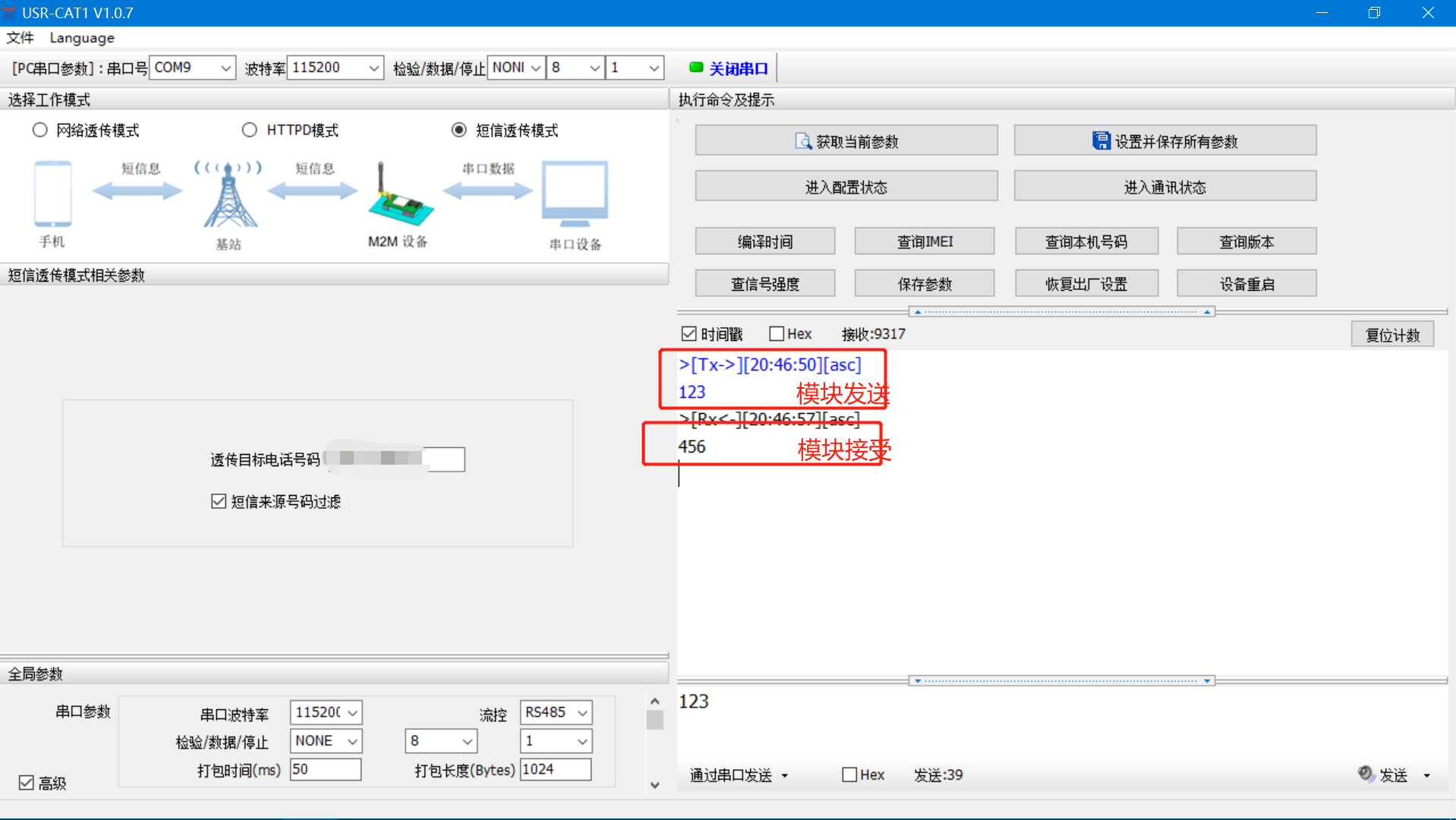Image resolution: width=1456 pixels, height=820 pixels.
Task: Click the serial device monitor icon
Action: 575,194
